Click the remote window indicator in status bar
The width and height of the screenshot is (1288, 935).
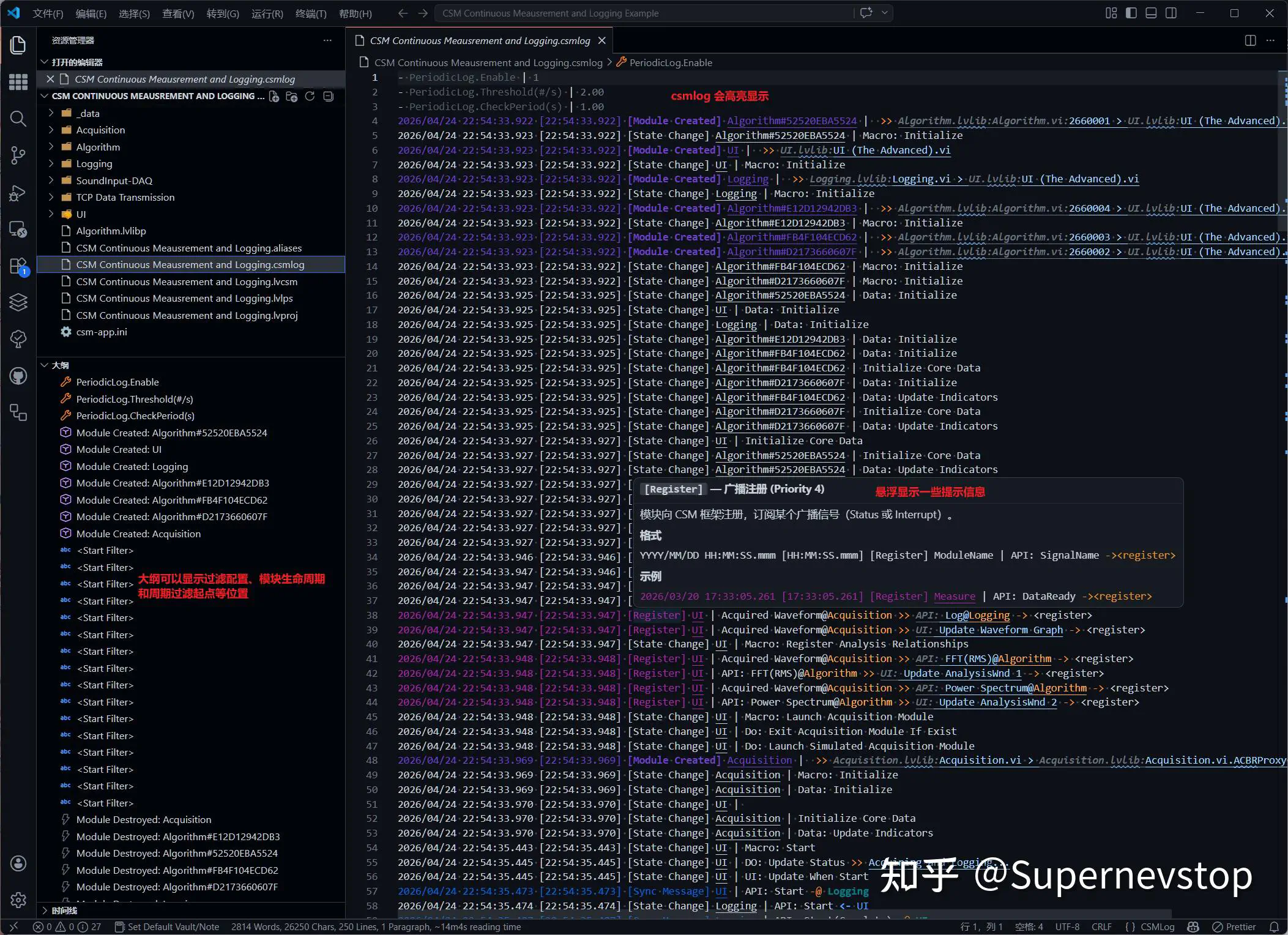coord(13,927)
